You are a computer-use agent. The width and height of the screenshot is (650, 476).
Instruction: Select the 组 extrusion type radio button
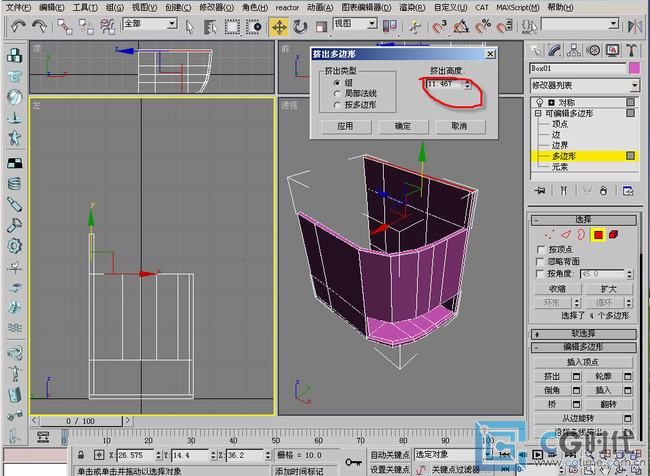point(337,83)
